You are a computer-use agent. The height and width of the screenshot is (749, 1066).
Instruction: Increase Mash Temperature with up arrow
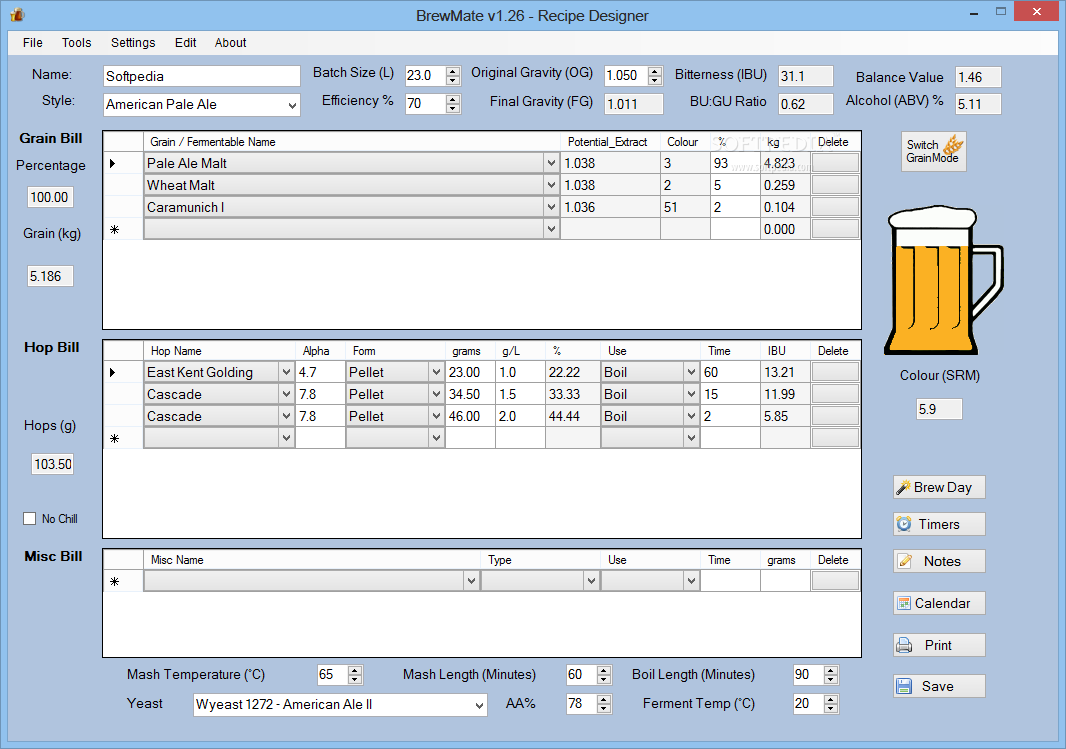pos(355,671)
